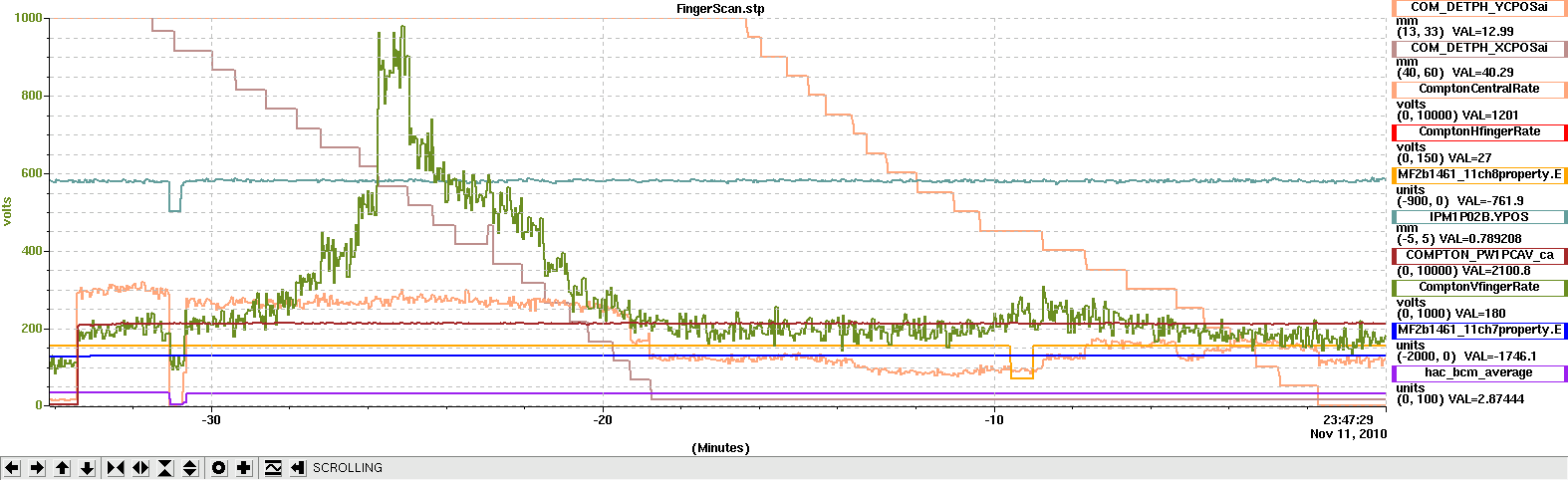
Task: Click the volts y-axis label
Action: 8,211
